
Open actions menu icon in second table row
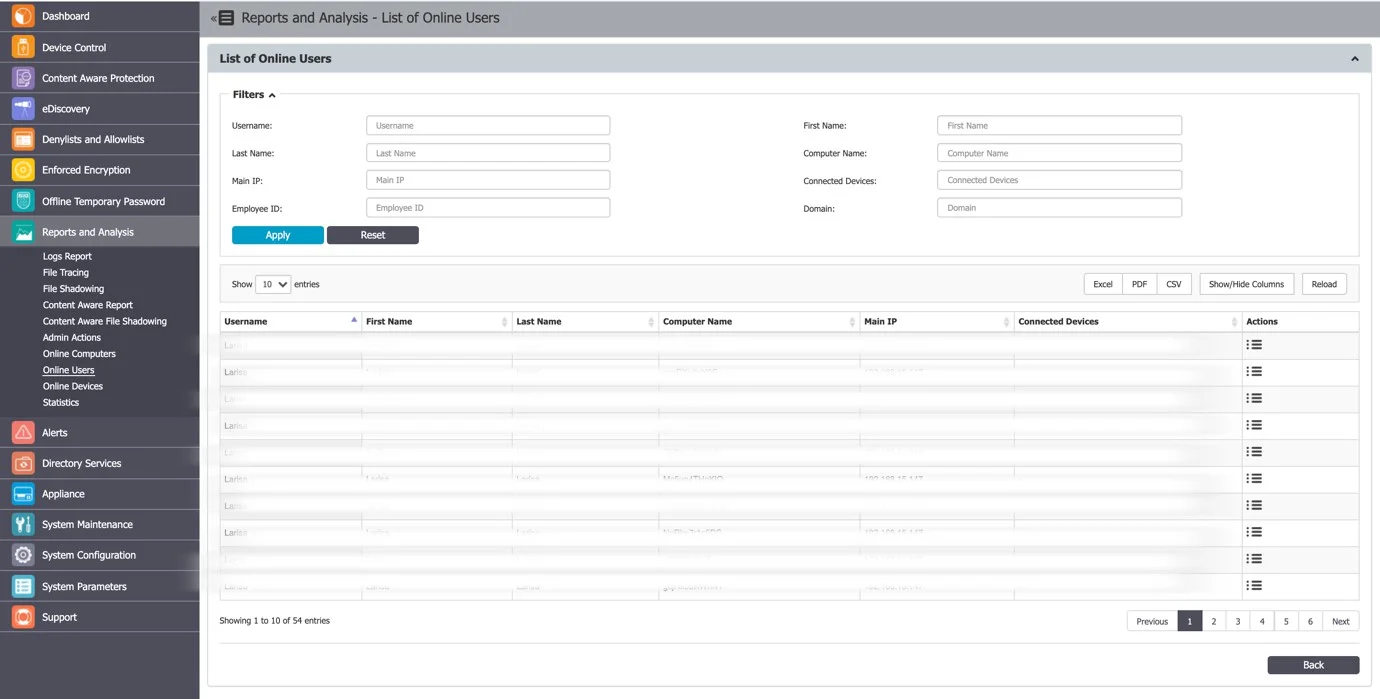pyautogui.click(x=1254, y=371)
